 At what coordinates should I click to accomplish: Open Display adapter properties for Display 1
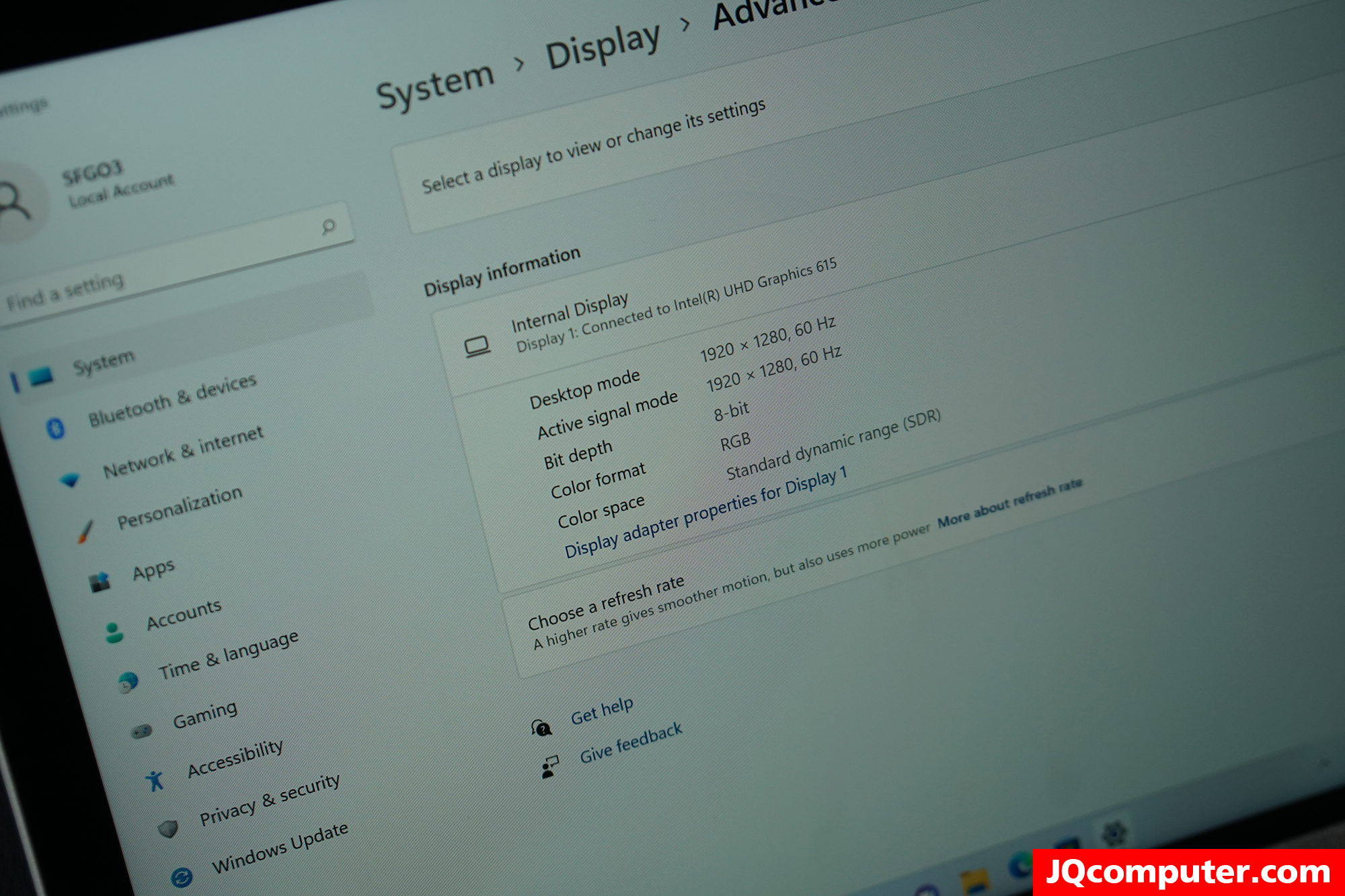tap(705, 512)
